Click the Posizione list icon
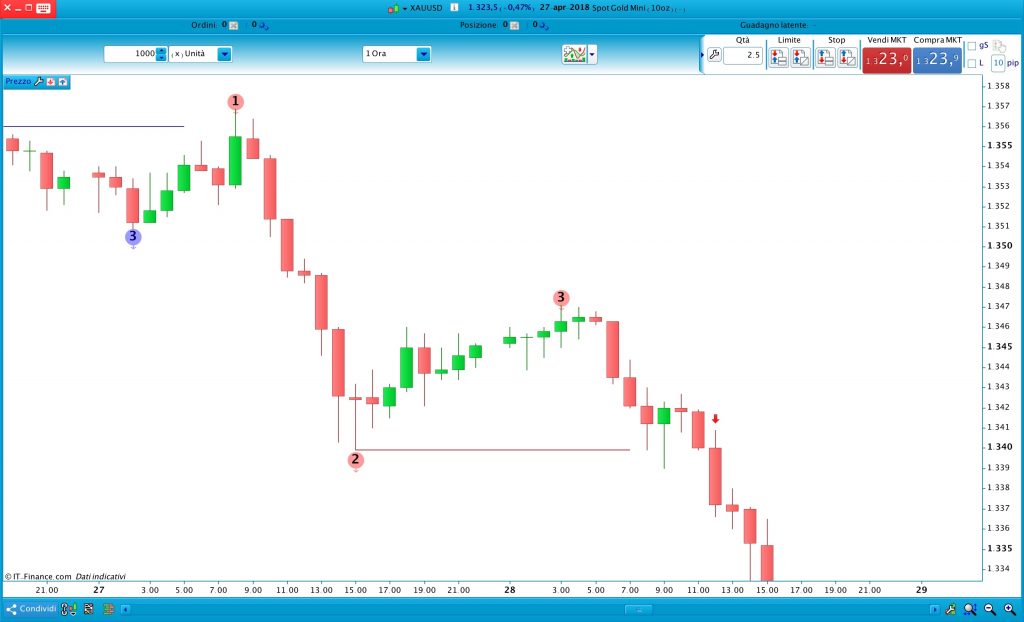The width and height of the screenshot is (1024, 622). point(515,25)
